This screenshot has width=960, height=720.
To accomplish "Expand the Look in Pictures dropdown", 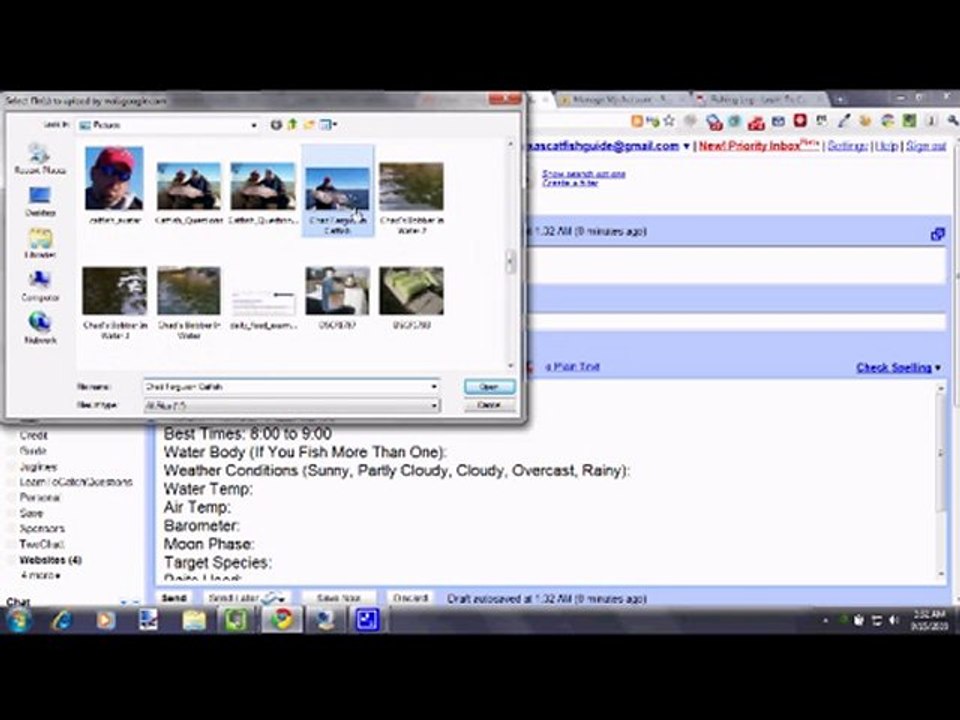I will coord(253,126).
